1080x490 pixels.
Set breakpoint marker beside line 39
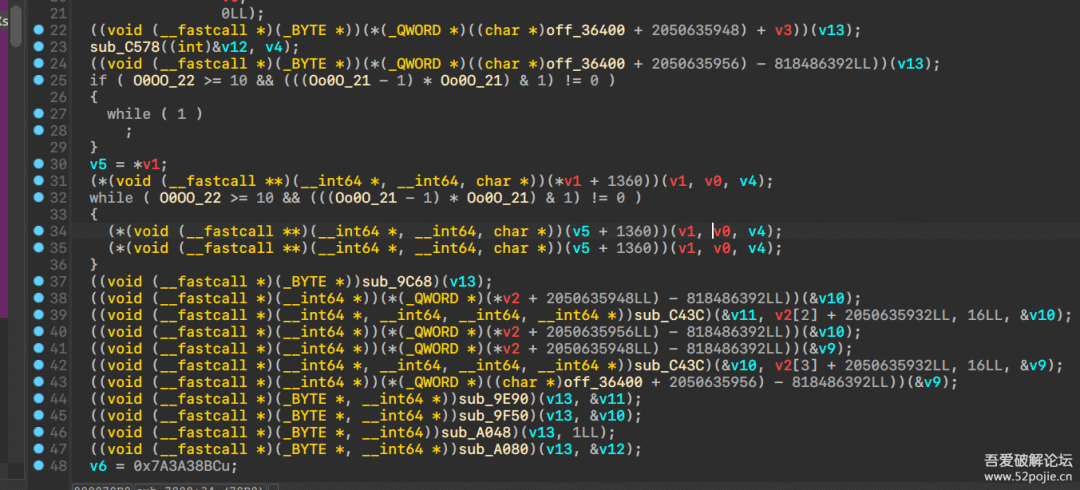pyautogui.click(x=38, y=315)
